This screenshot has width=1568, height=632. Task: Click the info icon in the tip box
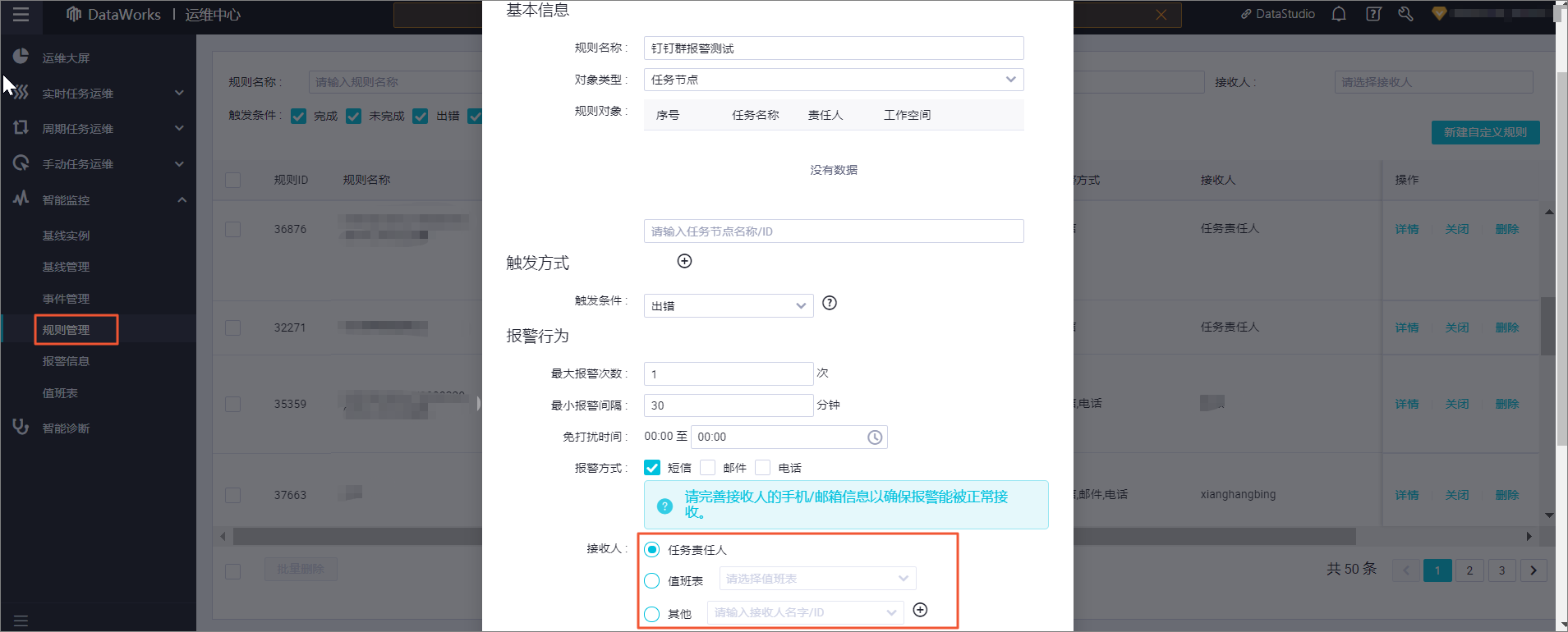[664, 506]
